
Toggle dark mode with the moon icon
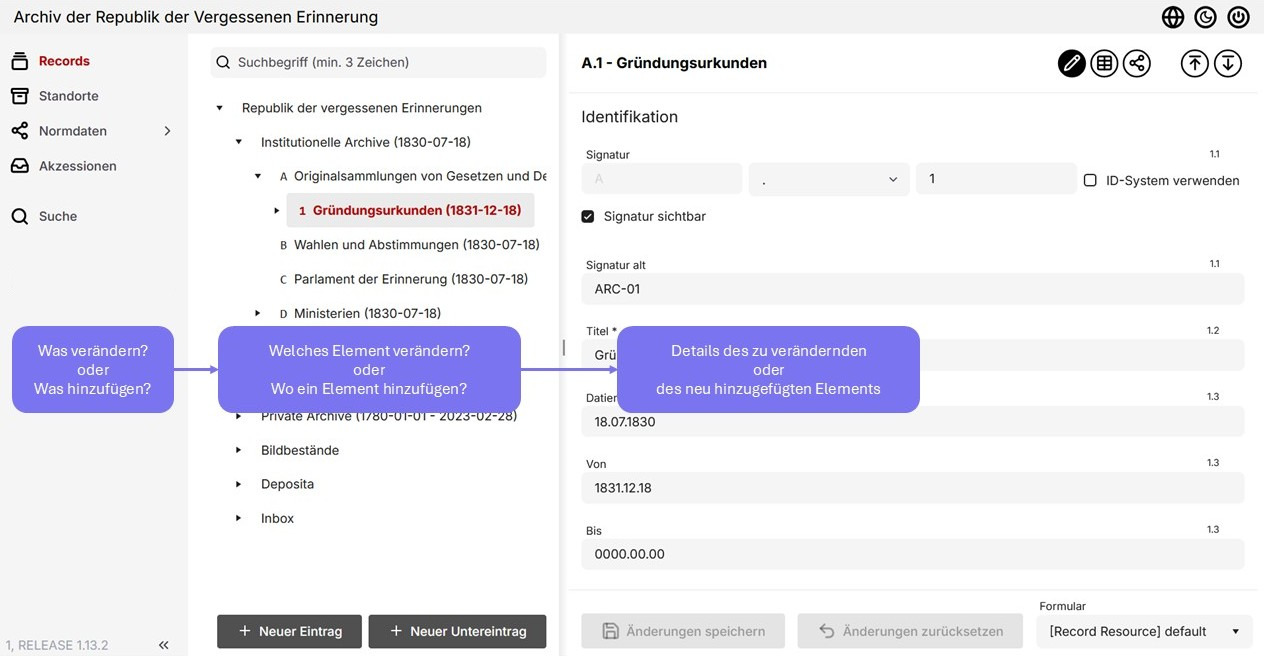[1205, 17]
